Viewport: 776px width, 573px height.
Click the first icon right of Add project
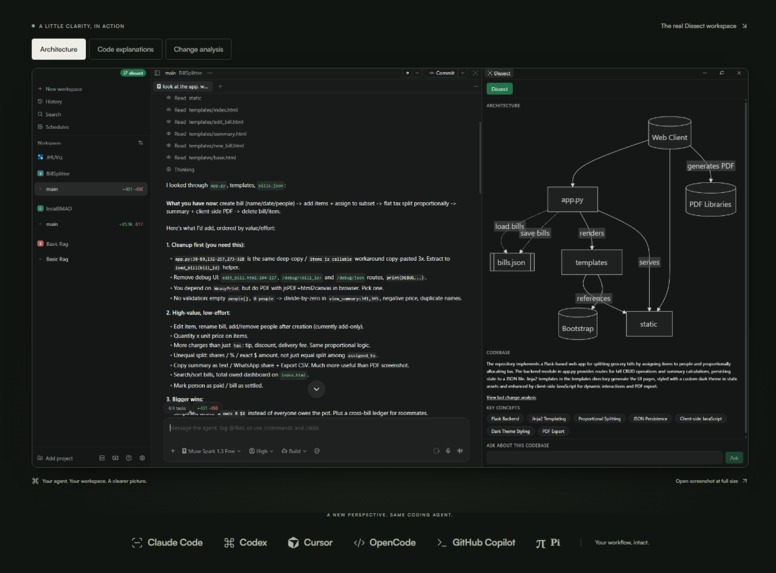102,458
